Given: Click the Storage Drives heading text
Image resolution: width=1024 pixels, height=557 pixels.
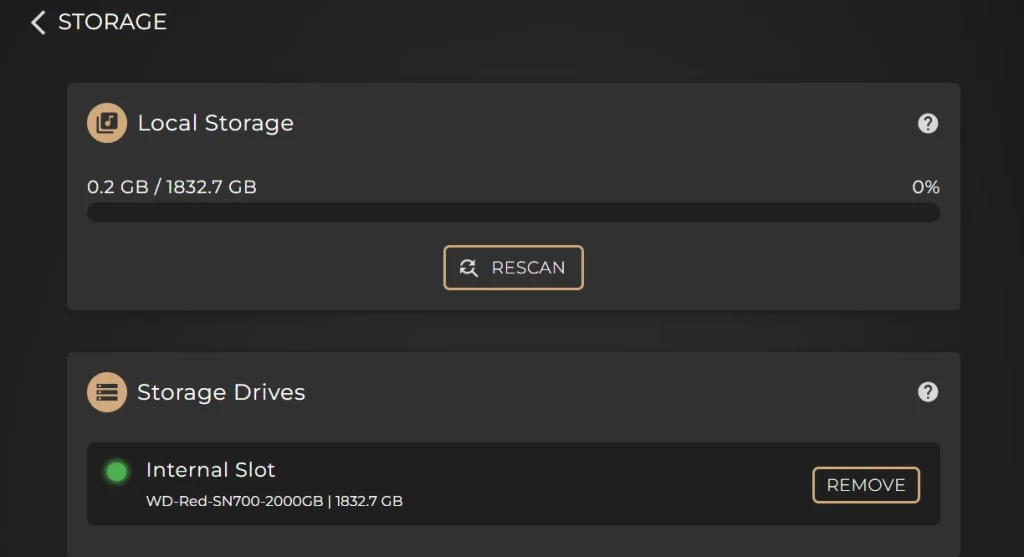Looking at the screenshot, I should click(221, 392).
